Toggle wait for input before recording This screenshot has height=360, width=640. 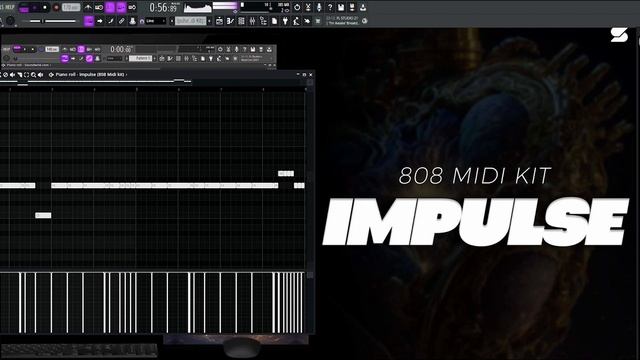point(99,8)
